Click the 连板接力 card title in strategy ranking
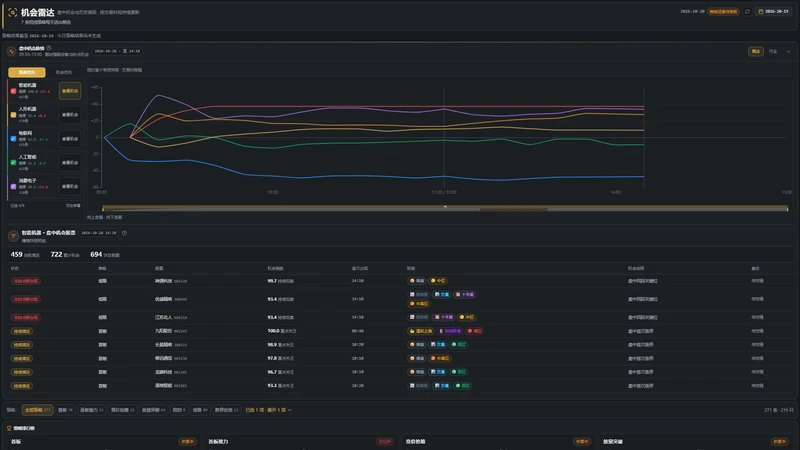The height and width of the screenshot is (450, 800). click(x=218, y=441)
